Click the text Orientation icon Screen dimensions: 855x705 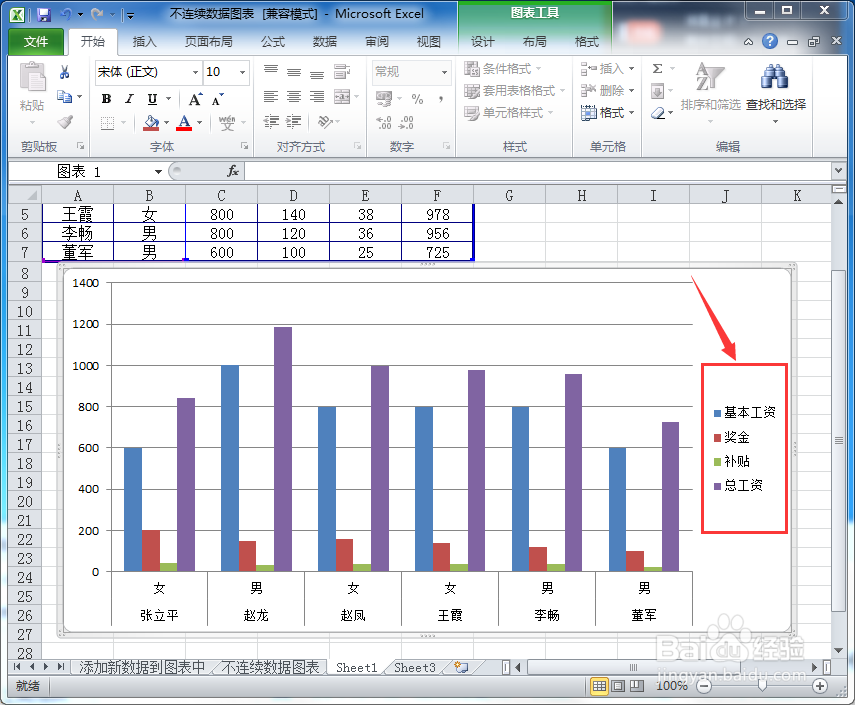coord(326,122)
